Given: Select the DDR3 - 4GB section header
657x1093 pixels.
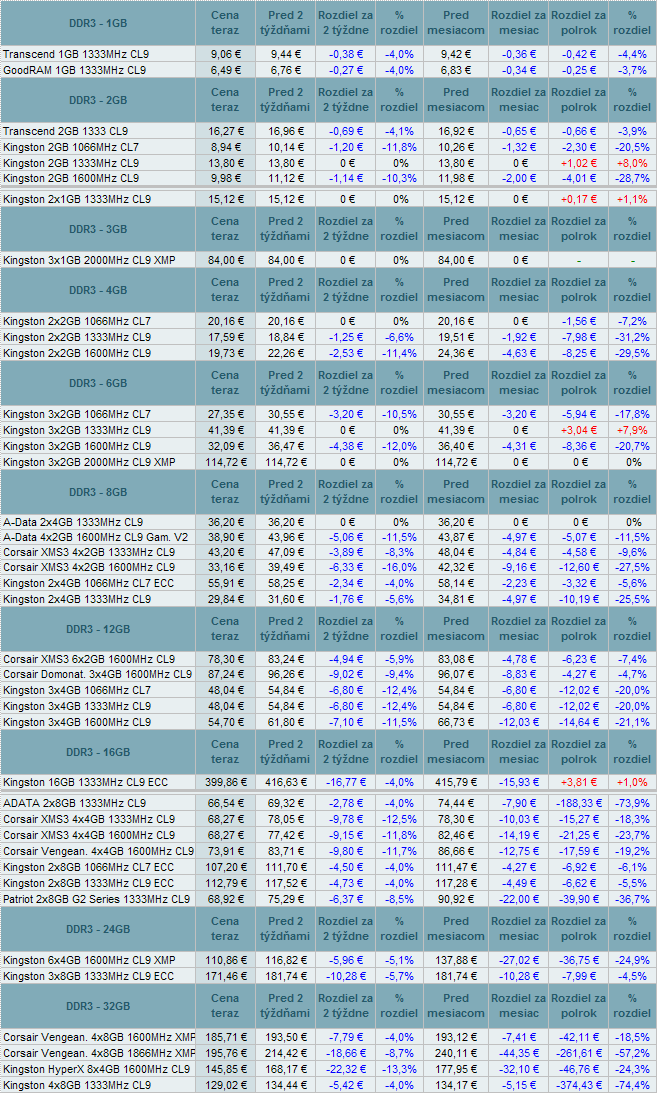Looking at the screenshot, I should click(98, 290).
